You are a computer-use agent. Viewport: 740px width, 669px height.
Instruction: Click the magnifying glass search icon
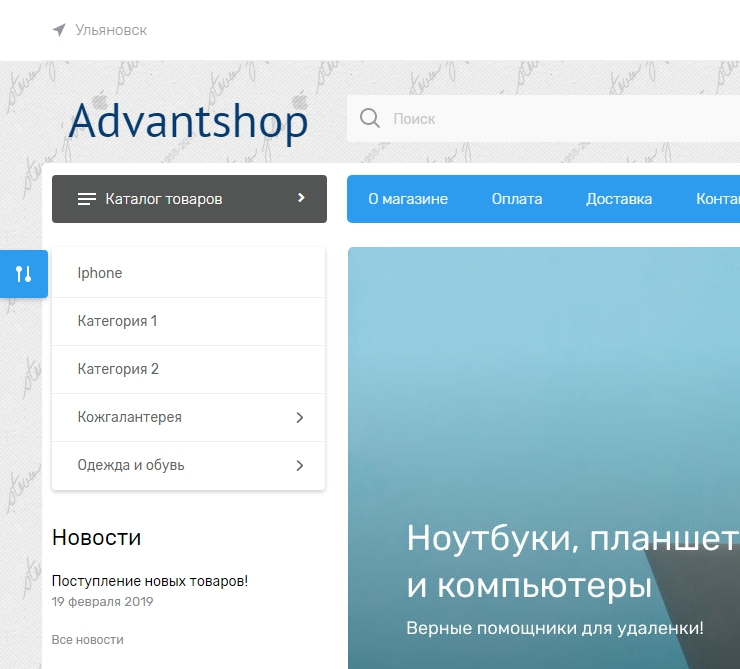(x=369, y=119)
